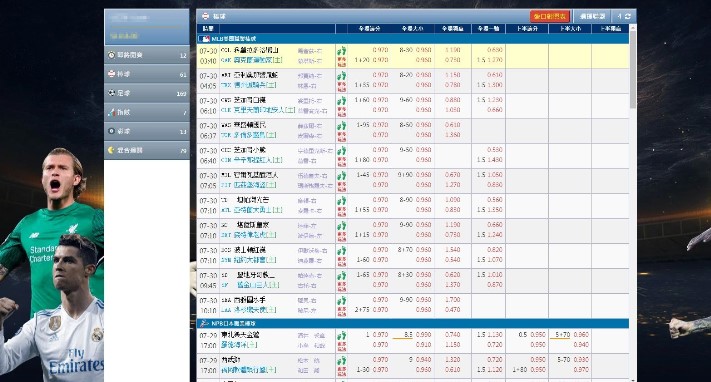Click the red button in top header
711x382 pixels.
(550, 16)
